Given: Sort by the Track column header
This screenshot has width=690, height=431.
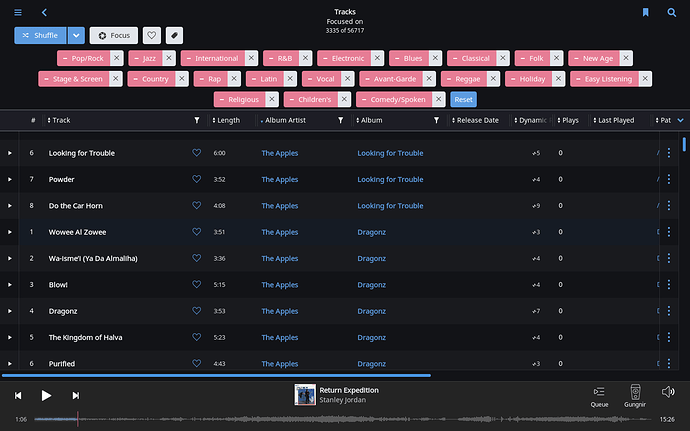Looking at the screenshot, I should [59, 120].
